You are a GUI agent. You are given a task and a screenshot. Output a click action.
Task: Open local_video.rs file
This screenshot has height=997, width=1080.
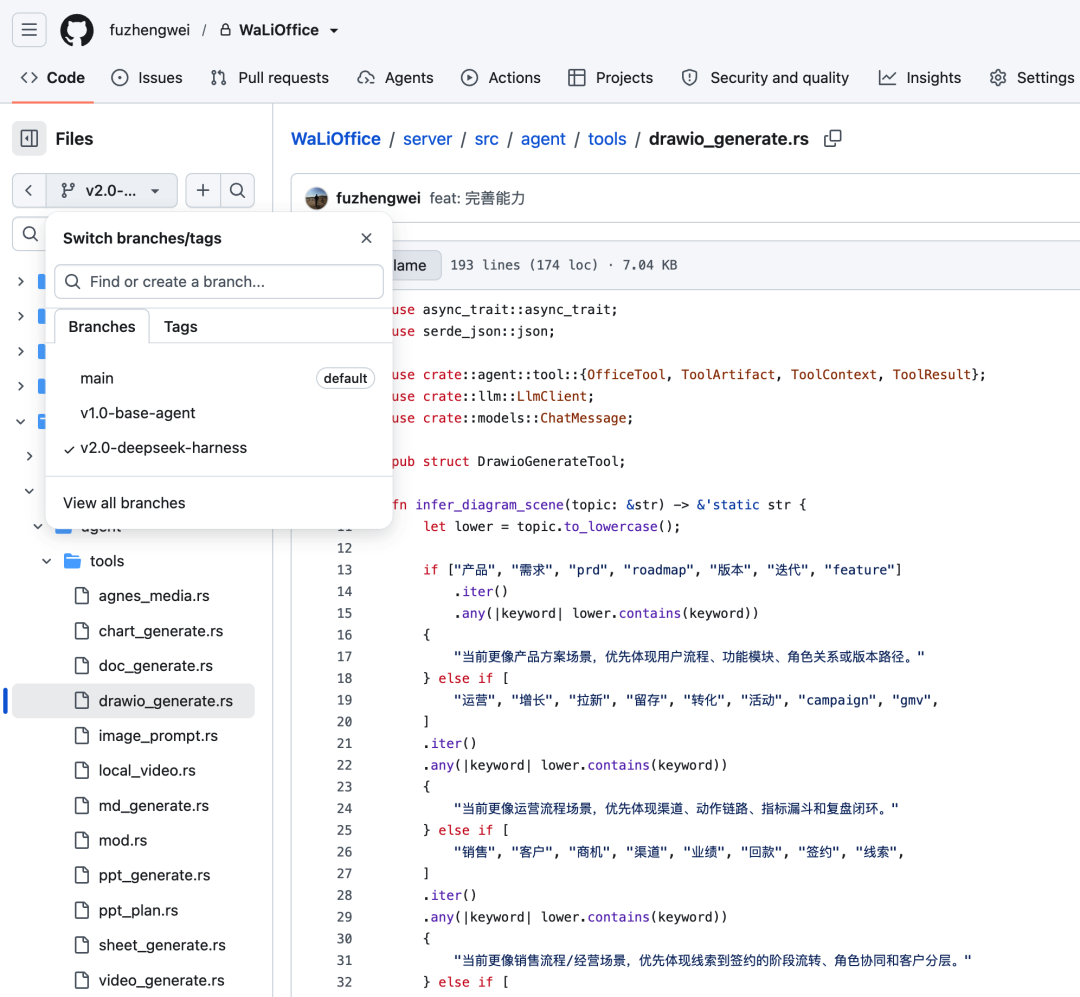point(147,770)
